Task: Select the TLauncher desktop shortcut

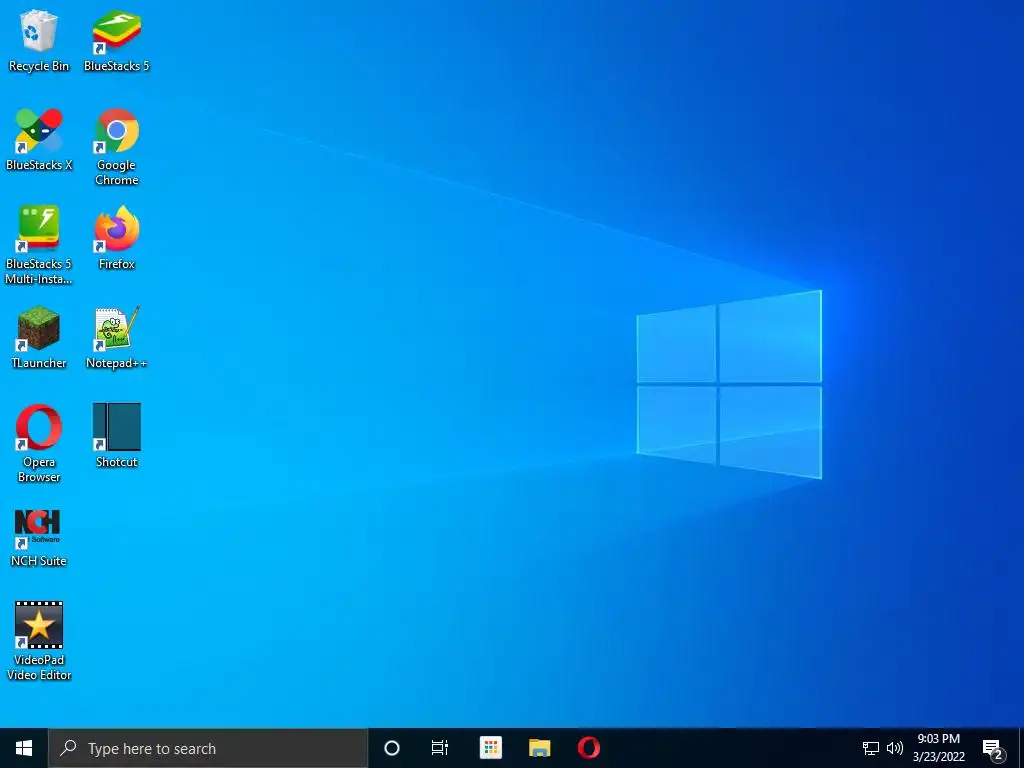Action: click(x=39, y=338)
